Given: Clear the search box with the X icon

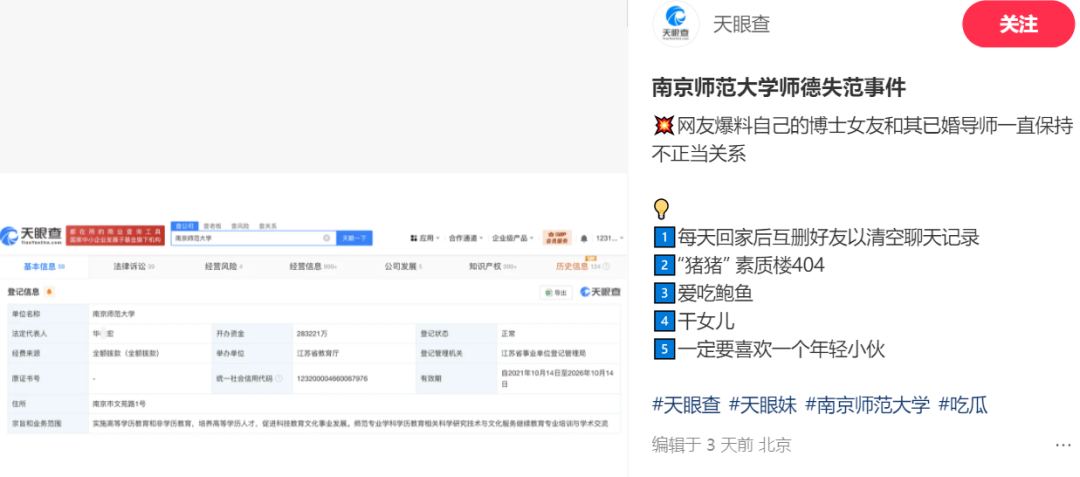Looking at the screenshot, I should [x=326, y=238].
